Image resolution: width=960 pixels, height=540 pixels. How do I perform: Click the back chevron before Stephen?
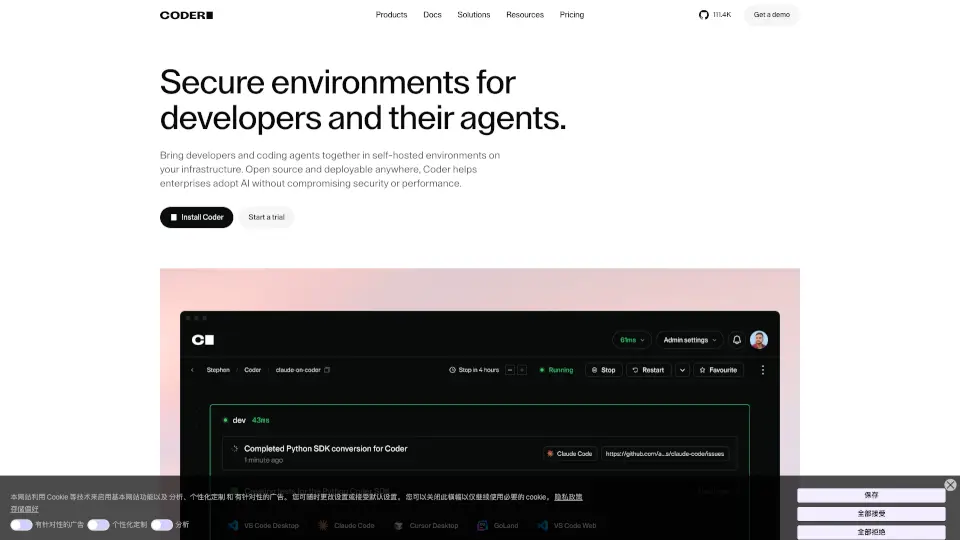pyautogui.click(x=192, y=370)
